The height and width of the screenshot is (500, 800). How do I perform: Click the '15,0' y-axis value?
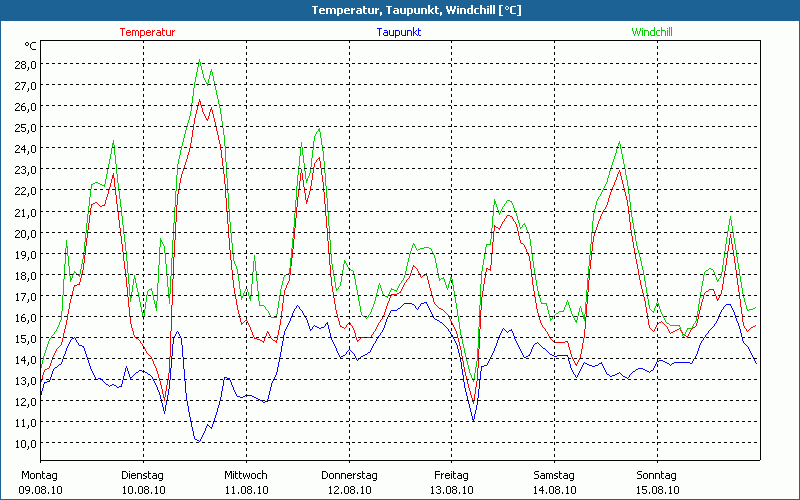[26, 339]
